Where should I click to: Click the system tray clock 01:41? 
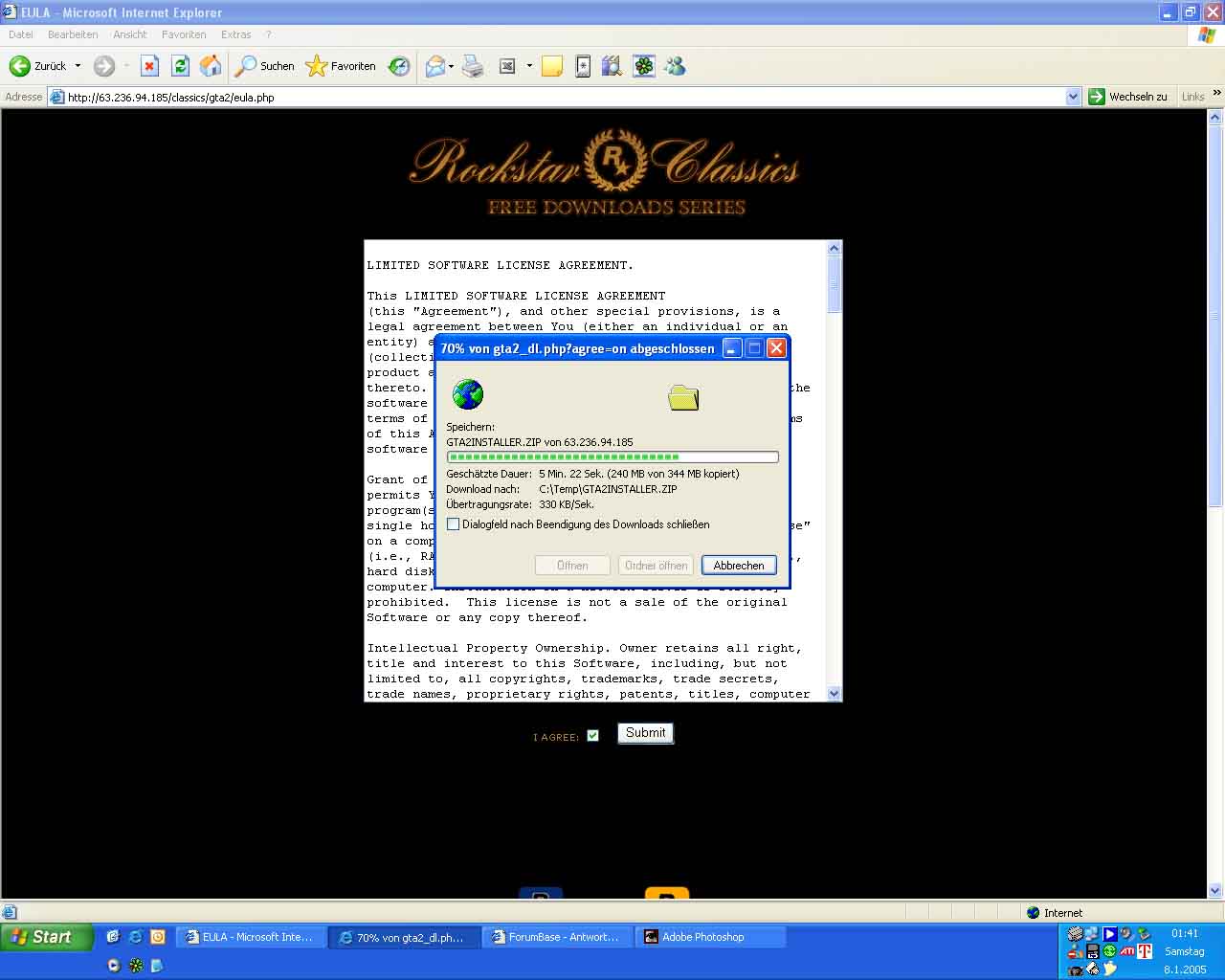click(x=1184, y=933)
